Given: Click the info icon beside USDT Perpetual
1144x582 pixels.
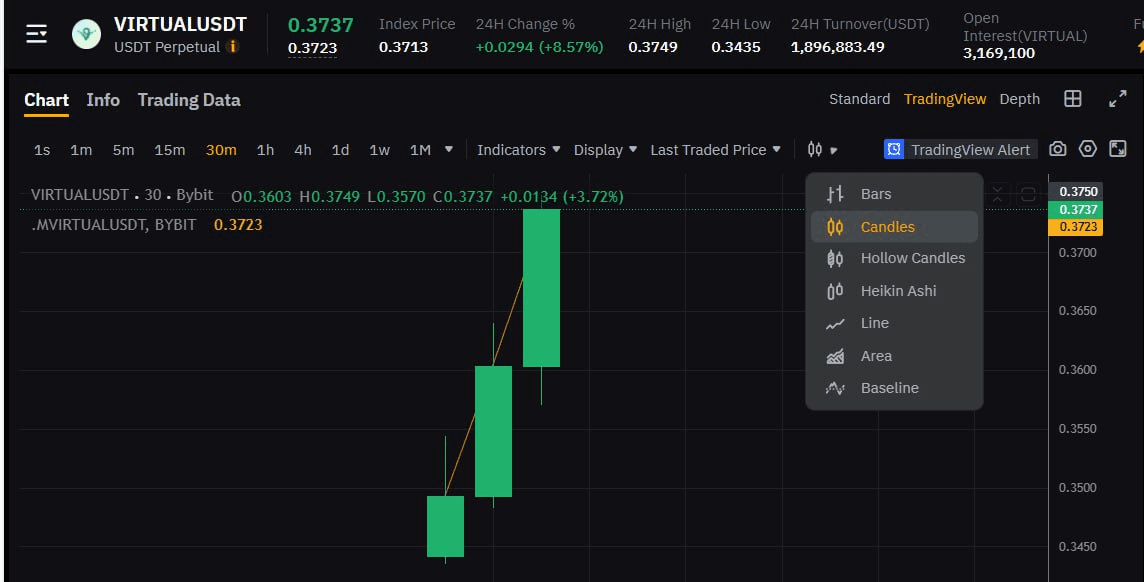Looking at the screenshot, I should pos(233,47).
